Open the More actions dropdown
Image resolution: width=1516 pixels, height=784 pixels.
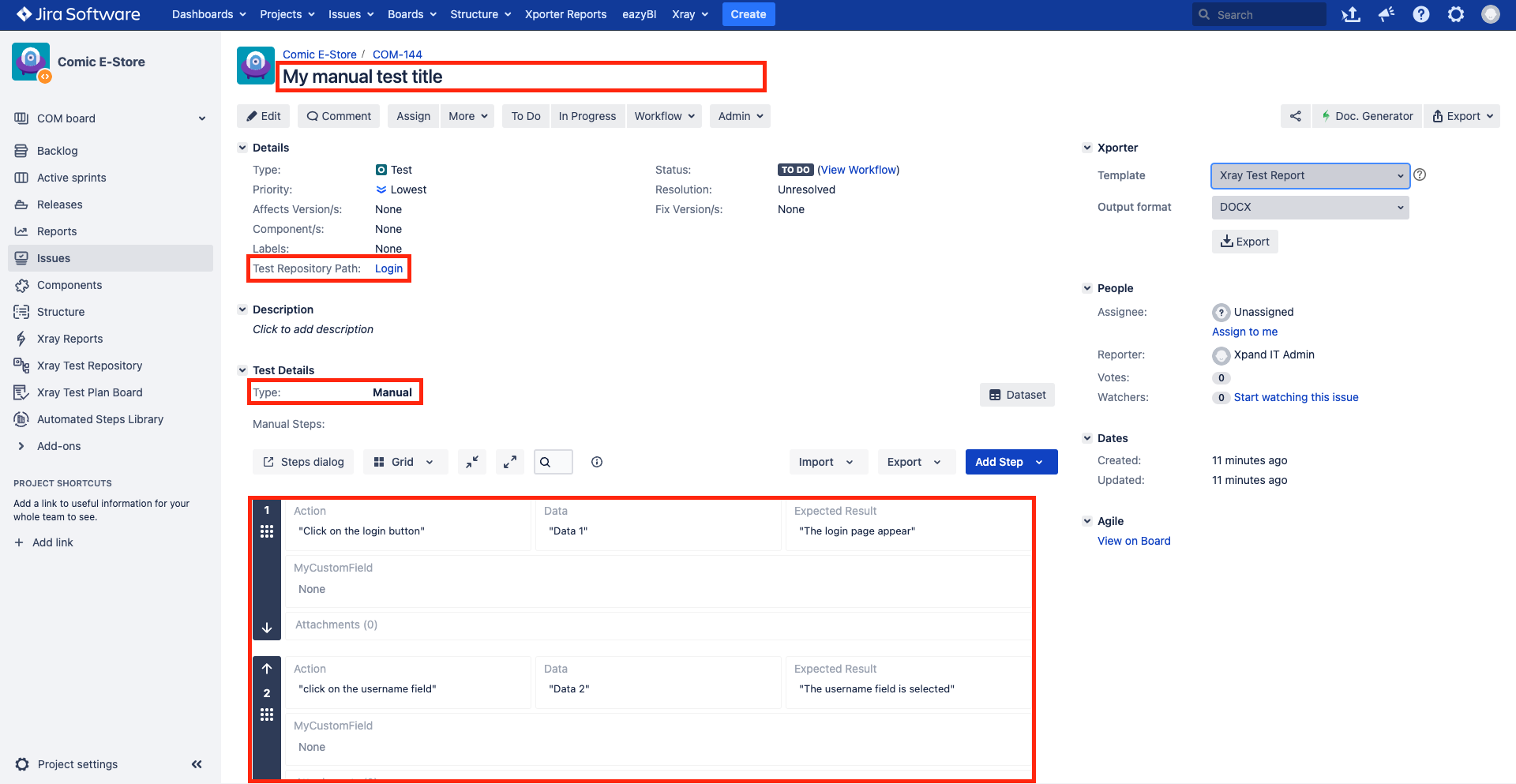point(467,116)
